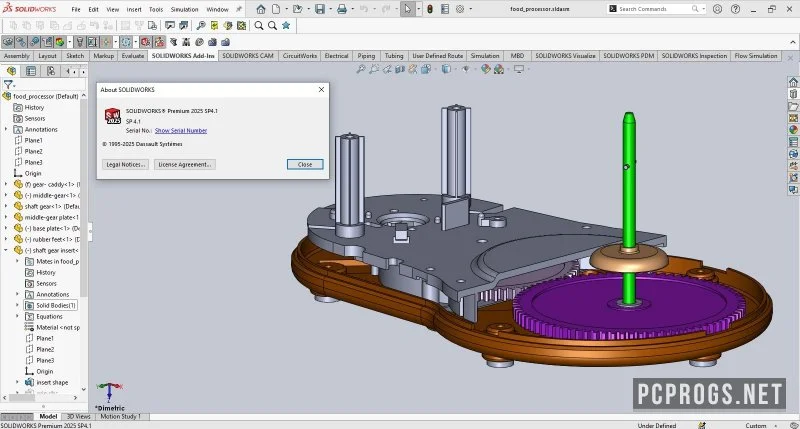
Task: Print using the printer icon
Action: pos(342,9)
